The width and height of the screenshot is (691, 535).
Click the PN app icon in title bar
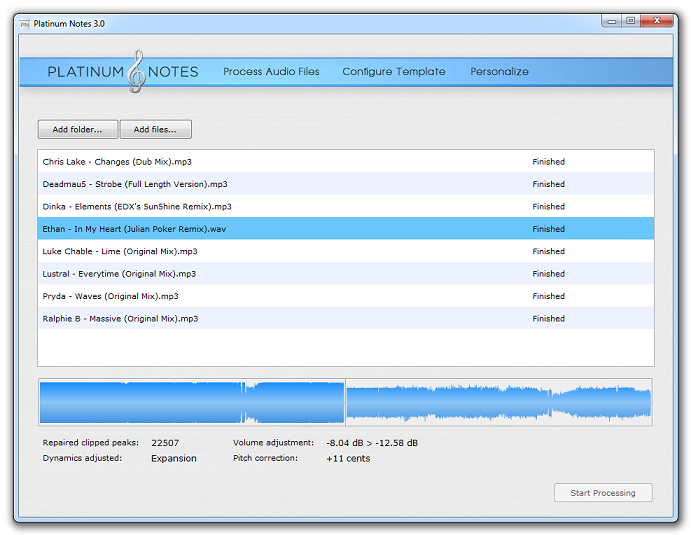25,23
